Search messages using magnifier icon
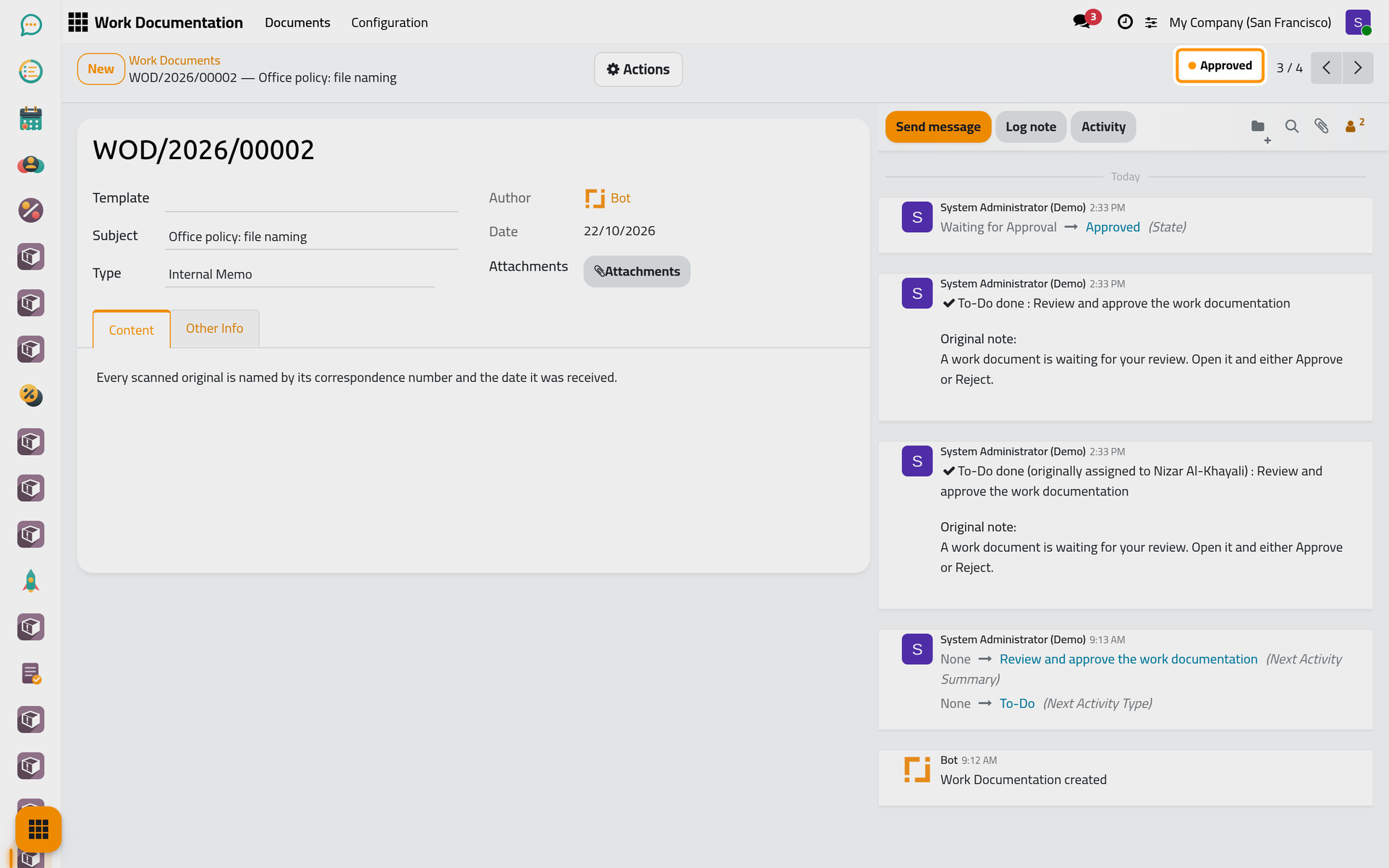The height and width of the screenshot is (868, 1389). click(x=1291, y=127)
